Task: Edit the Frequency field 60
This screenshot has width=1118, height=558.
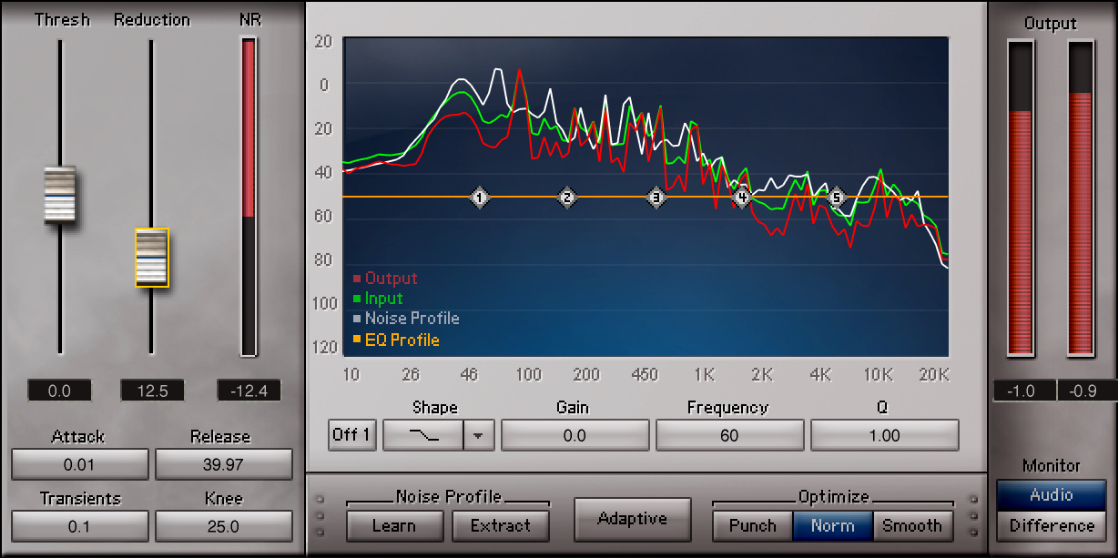Action: coord(729,435)
